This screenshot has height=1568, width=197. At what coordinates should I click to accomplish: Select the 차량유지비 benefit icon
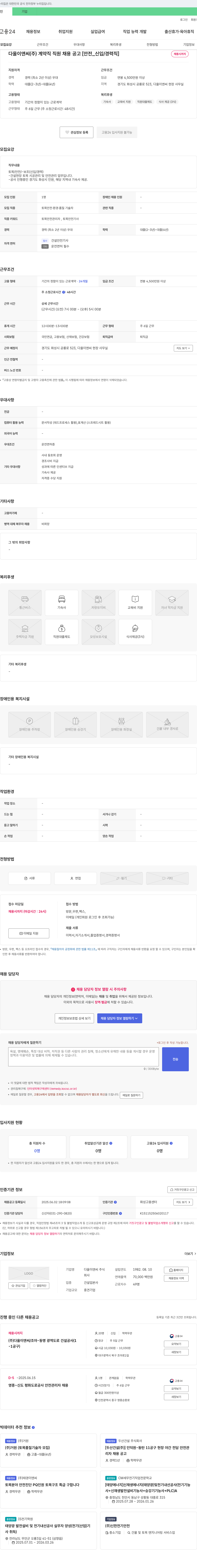[98, 603]
